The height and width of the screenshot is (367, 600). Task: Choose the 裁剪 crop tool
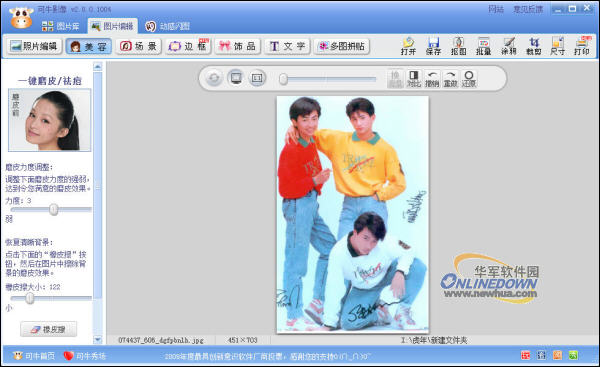point(533,46)
